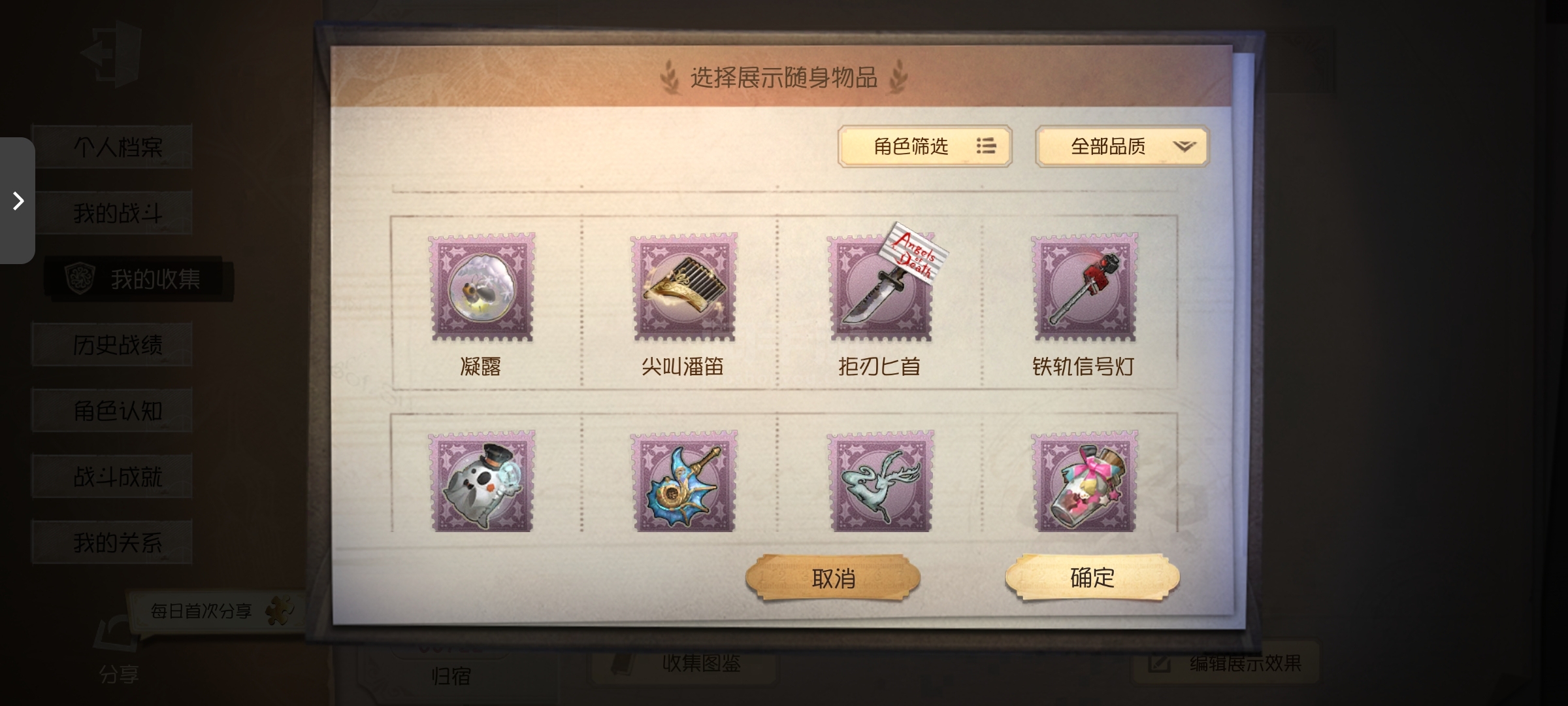
Task: Cancel with the 取消 button
Action: point(833,578)
